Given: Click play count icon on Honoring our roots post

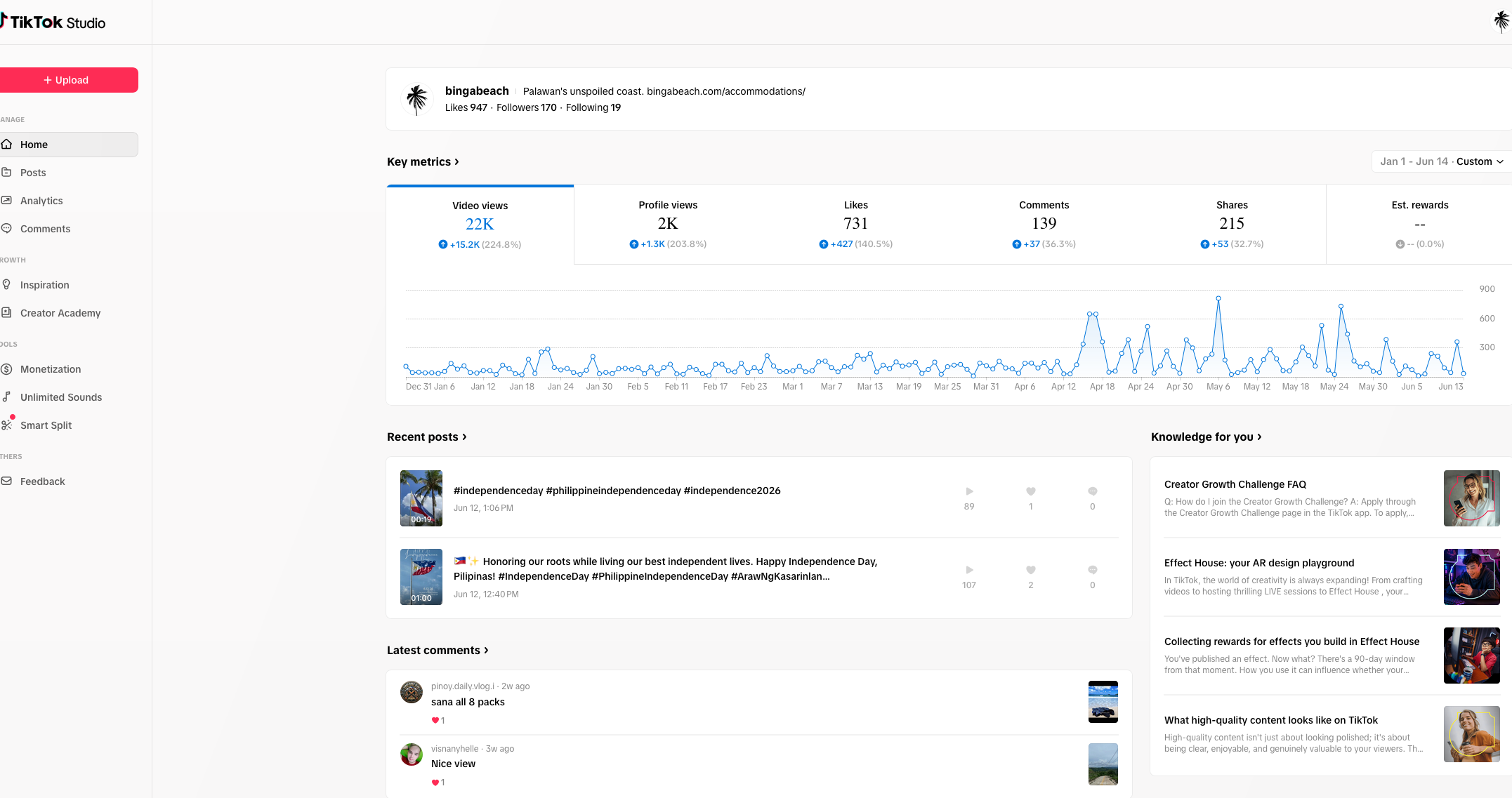Looking at the screenshot, I should [969, 570].
